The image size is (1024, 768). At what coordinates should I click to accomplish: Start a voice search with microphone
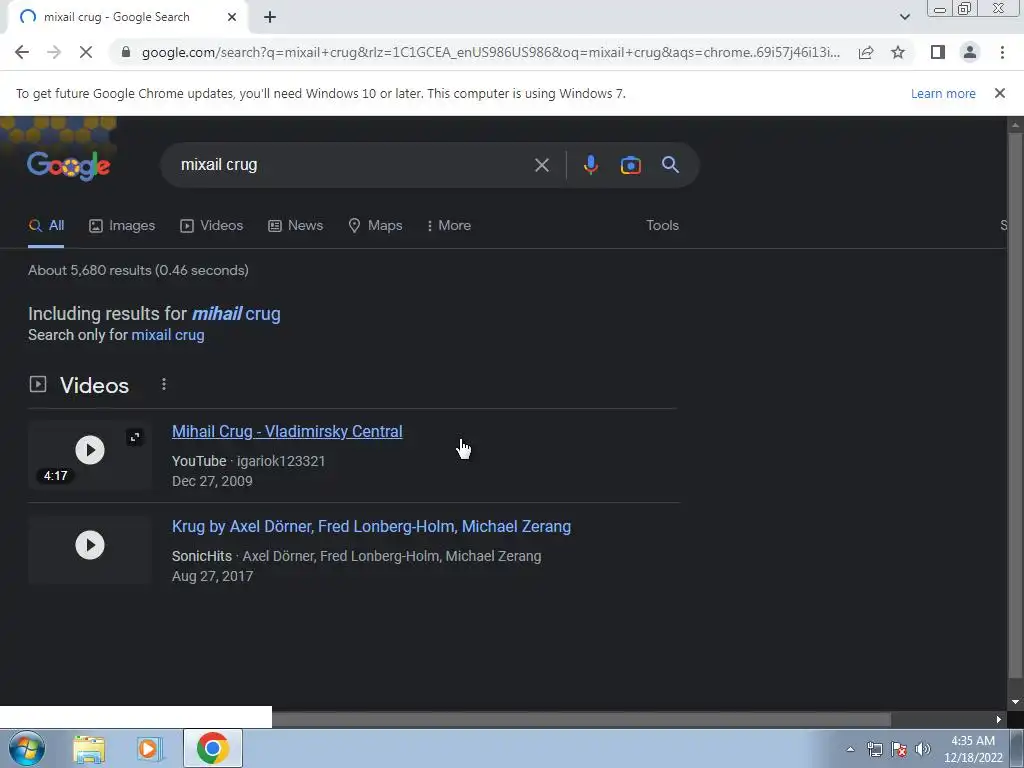(590, 165)
